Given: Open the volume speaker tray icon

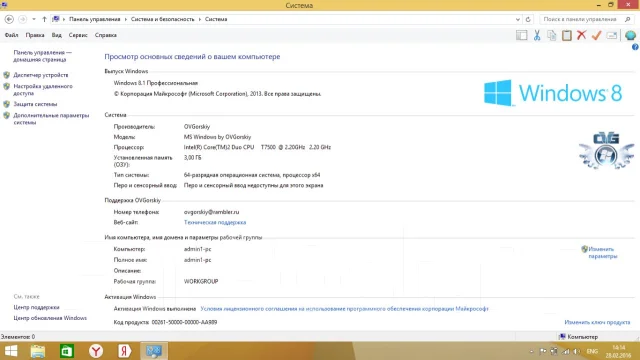Looking at the screenshot, I should coord(576,351).
